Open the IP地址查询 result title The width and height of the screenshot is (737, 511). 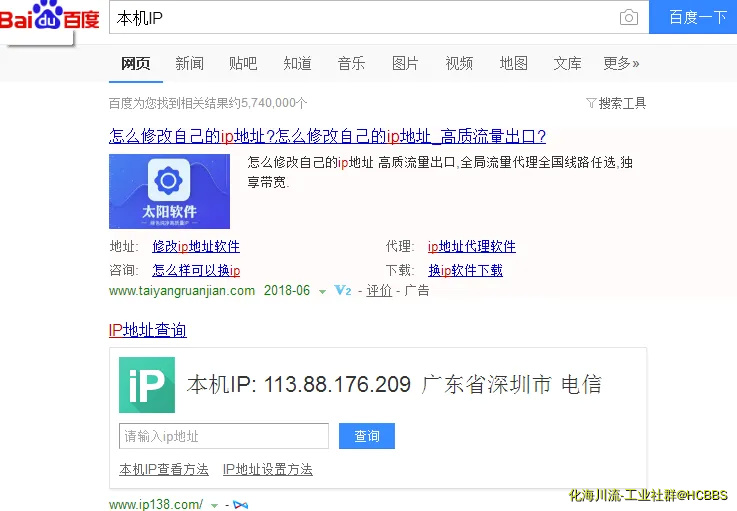click(147, 330)
